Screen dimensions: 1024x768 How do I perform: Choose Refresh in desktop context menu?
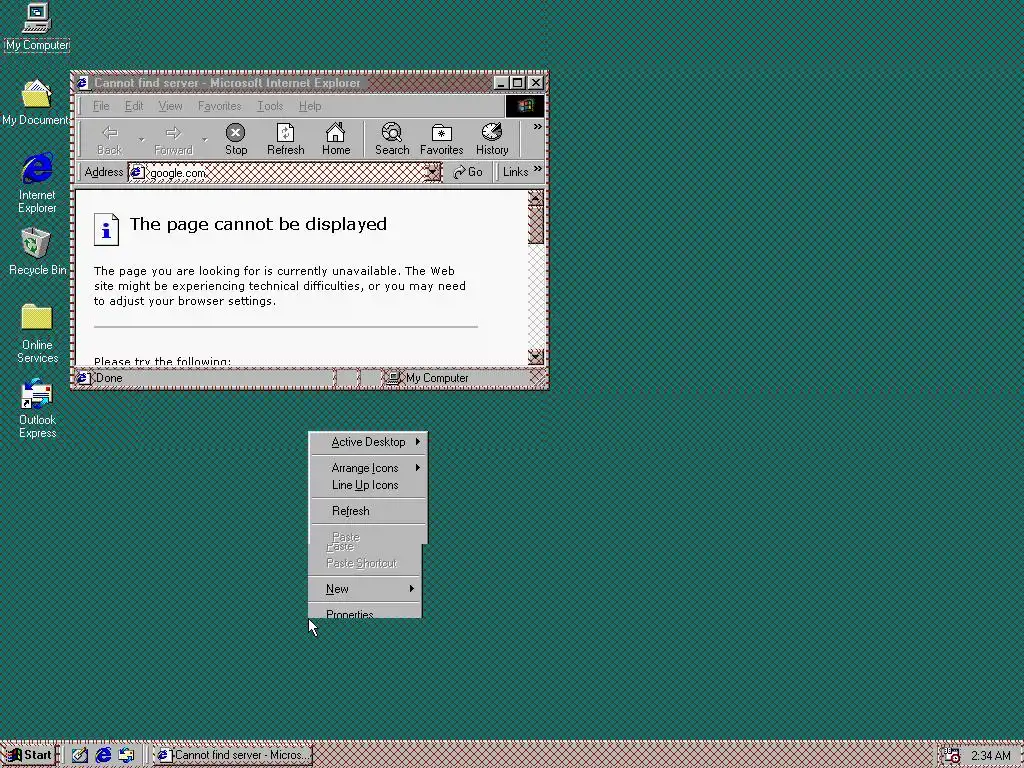(x=368, y=511)
